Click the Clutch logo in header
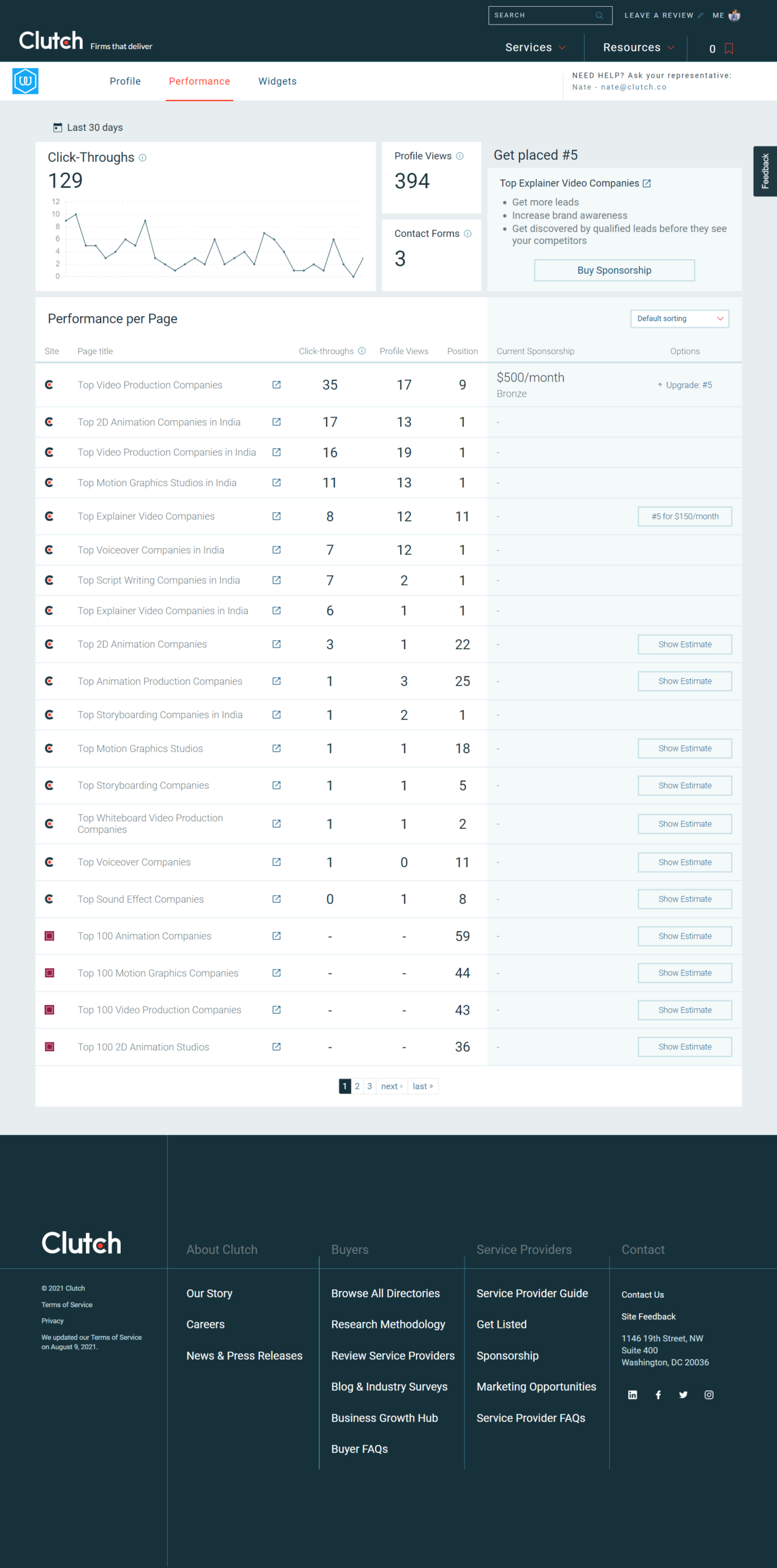Viewport: 777px width, 1568px height. (x=51, y=41)
